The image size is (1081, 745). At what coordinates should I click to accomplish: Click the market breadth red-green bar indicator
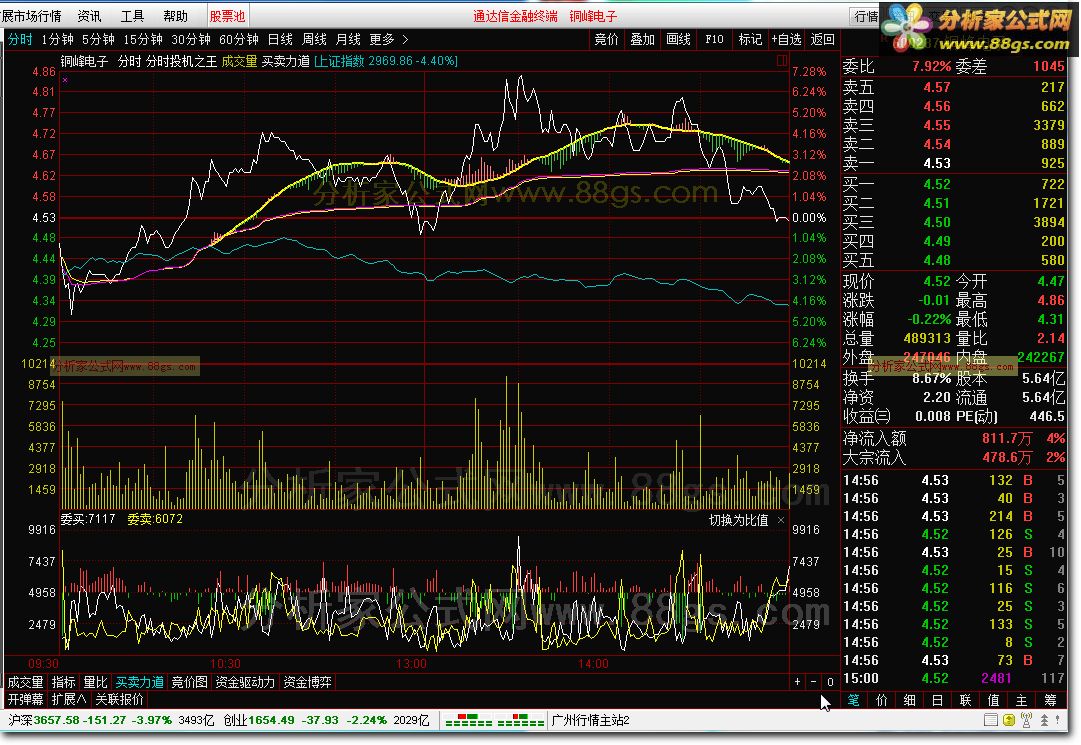494,720
